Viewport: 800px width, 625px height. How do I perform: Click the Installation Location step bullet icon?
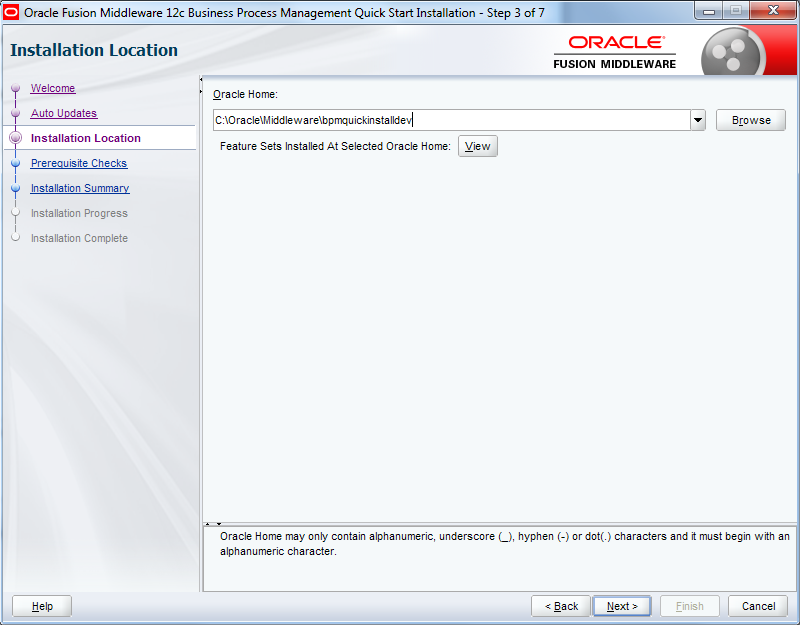pyautogui.click(x=16, y=138)
